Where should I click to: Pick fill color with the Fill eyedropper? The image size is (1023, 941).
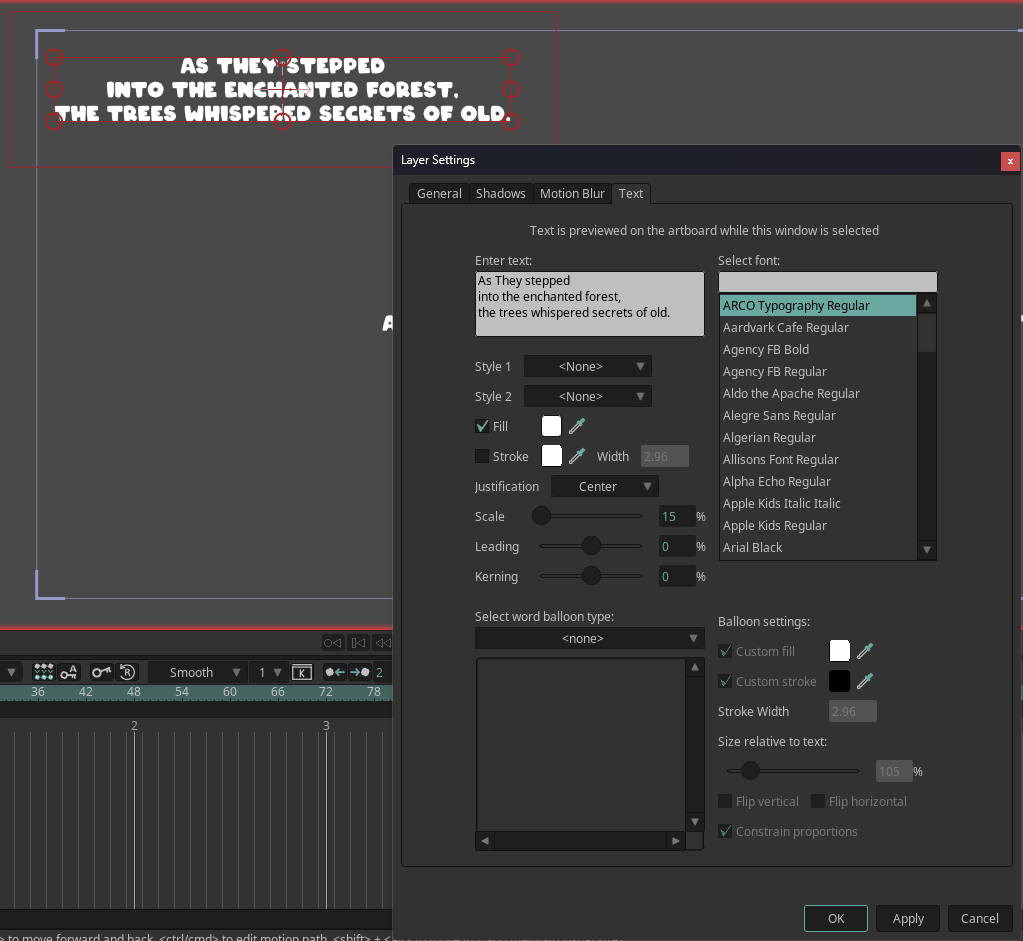coord(577,426)
